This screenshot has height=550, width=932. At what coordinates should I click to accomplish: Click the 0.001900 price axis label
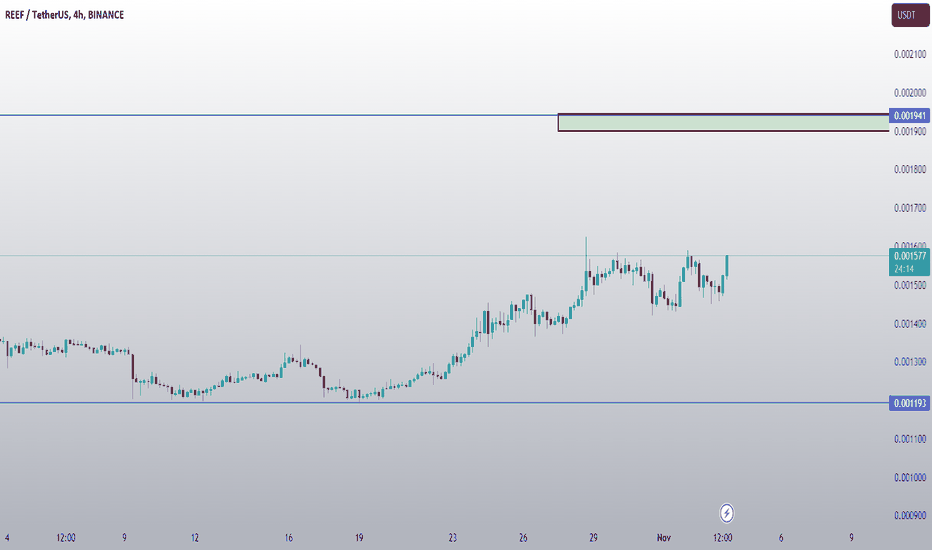click(x=910, y=131)
